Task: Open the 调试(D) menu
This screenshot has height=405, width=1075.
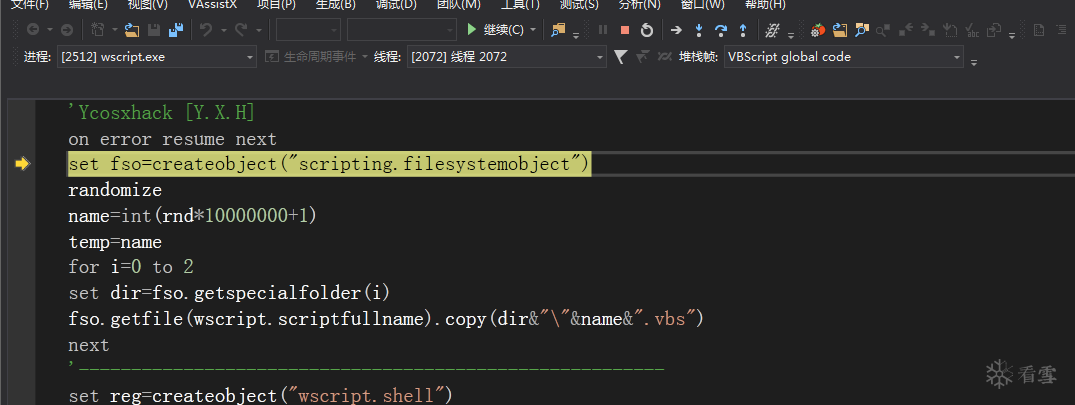Action: [x=396, y=4]
